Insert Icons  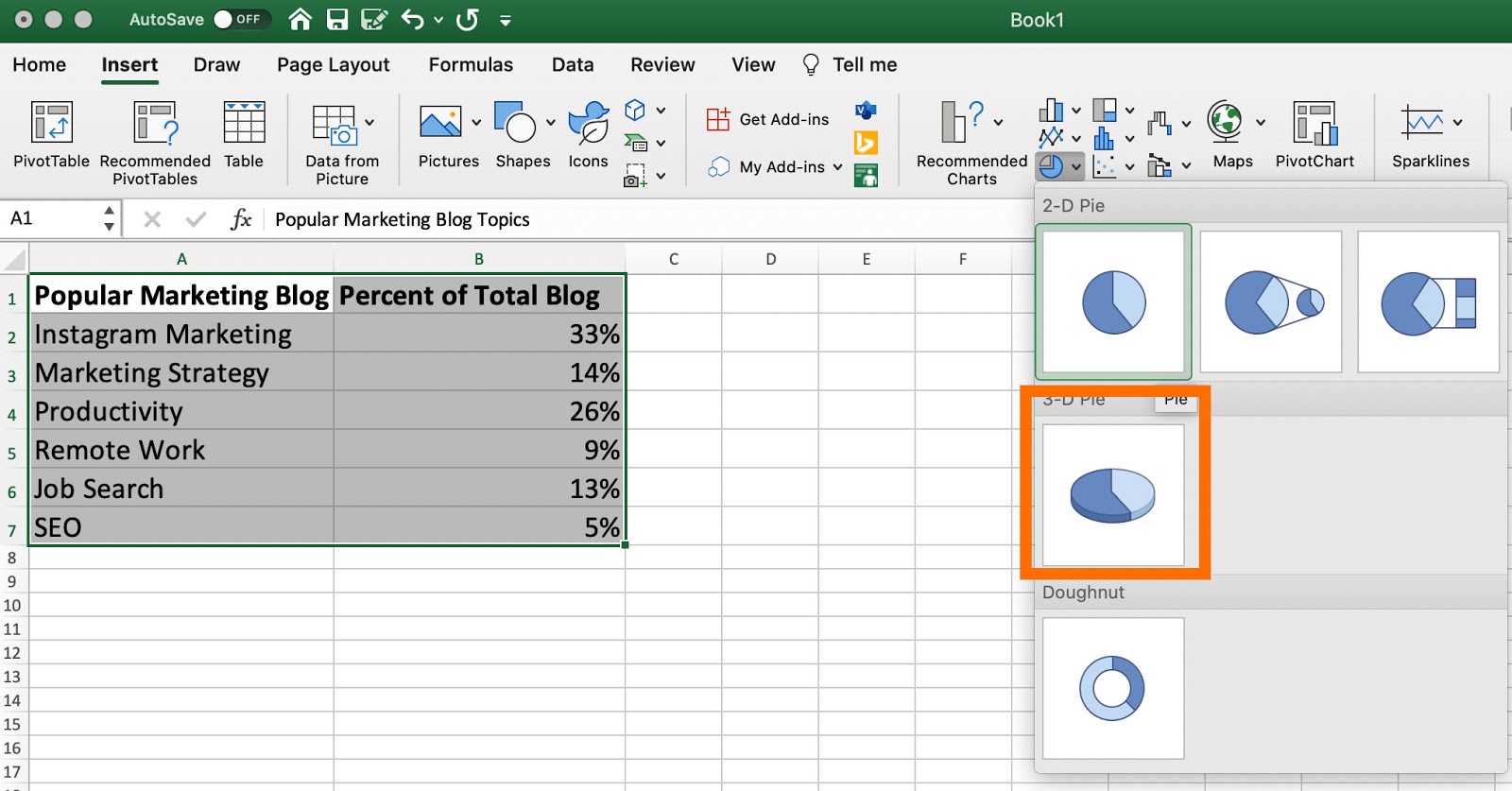pos(588,135)
